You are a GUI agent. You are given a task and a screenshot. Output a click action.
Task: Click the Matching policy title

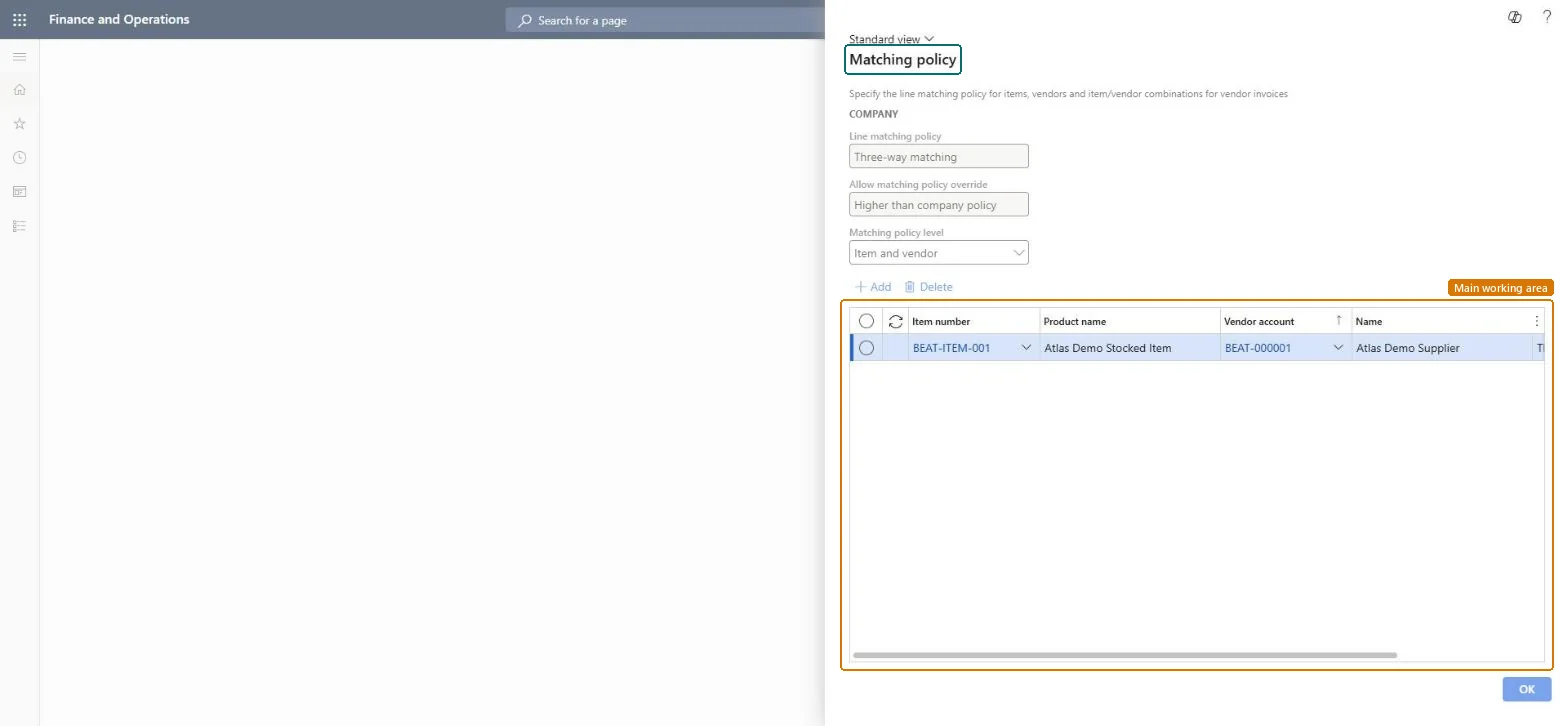coord(903,60)
